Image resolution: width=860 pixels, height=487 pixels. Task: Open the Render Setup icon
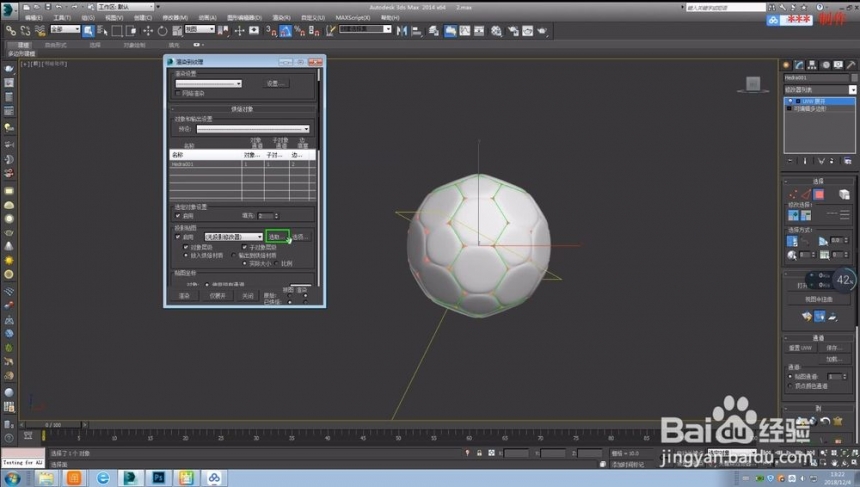(x=513, y=31)
